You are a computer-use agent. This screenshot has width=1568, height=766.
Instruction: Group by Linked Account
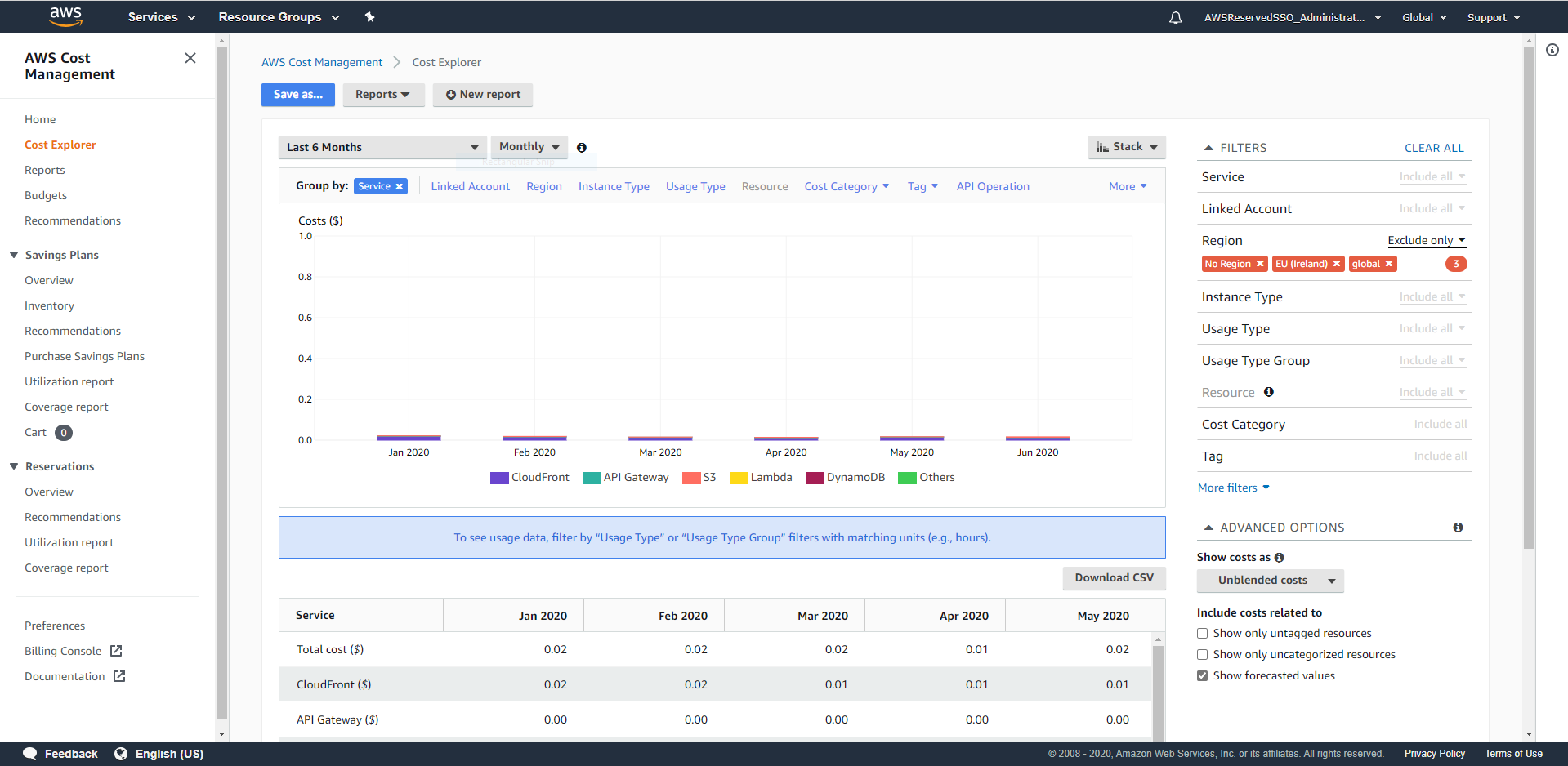click(470, 187)
